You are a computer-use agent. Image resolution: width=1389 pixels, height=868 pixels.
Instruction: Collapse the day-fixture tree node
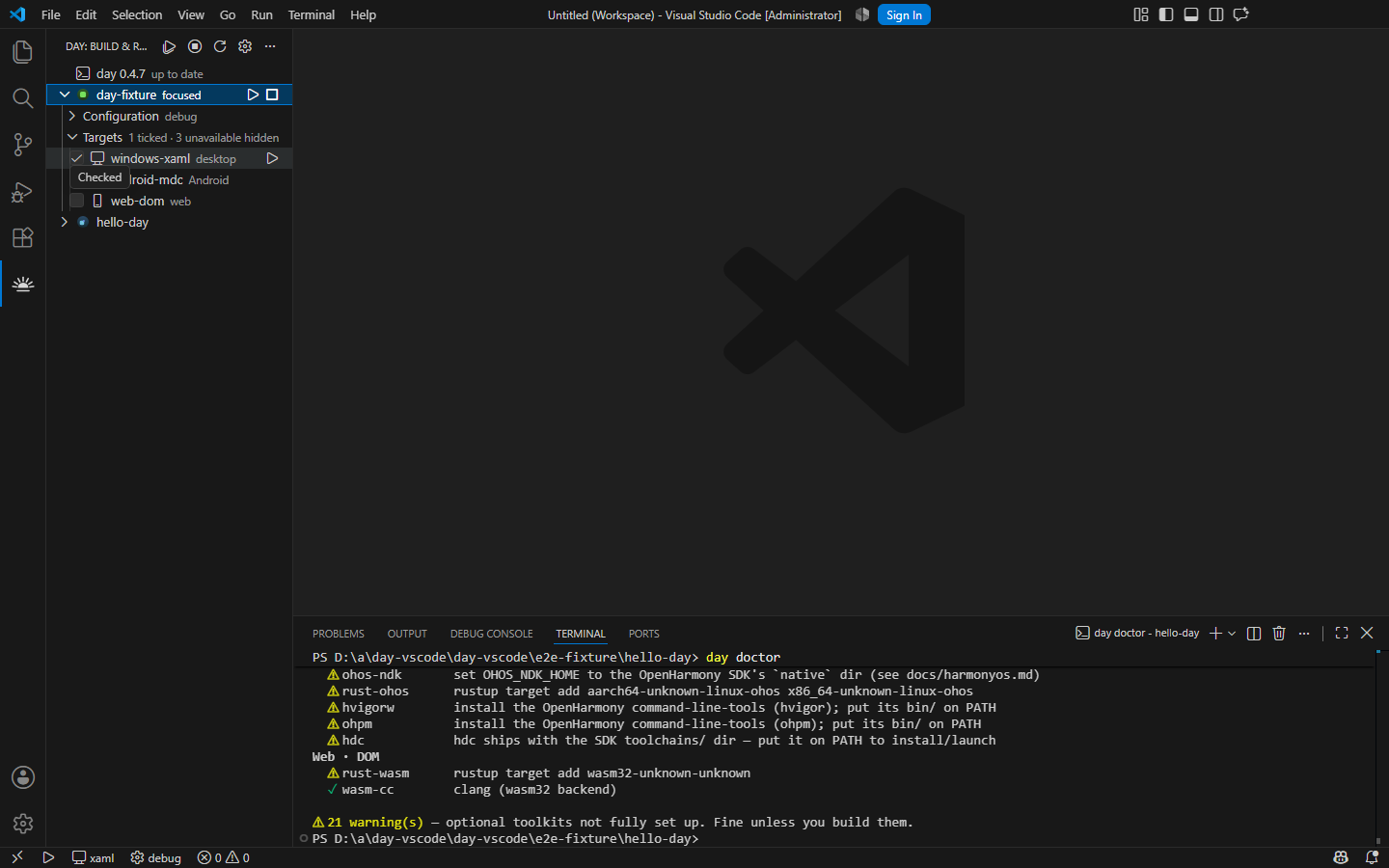coord(65,95)
